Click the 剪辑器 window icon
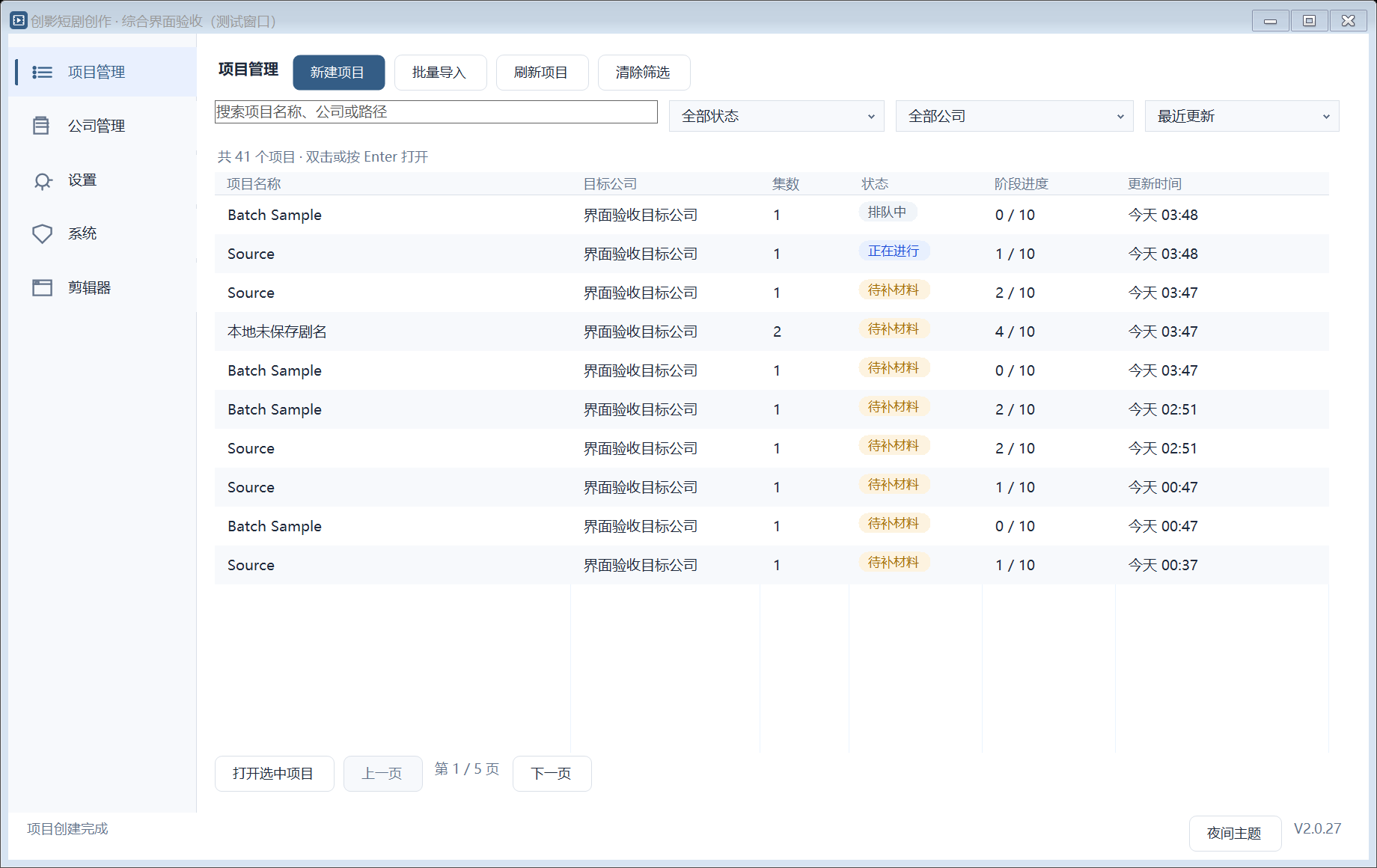This screenshot has height=868, width=1377. tap(42, 287)
